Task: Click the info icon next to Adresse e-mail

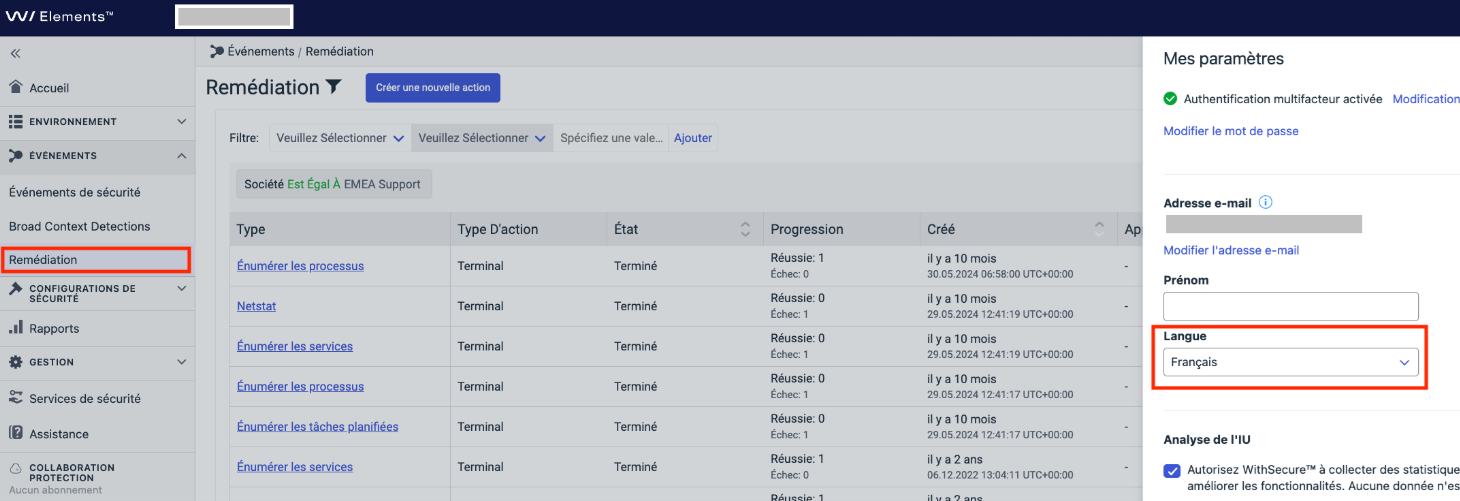Action: click(x=1265, y=202)
